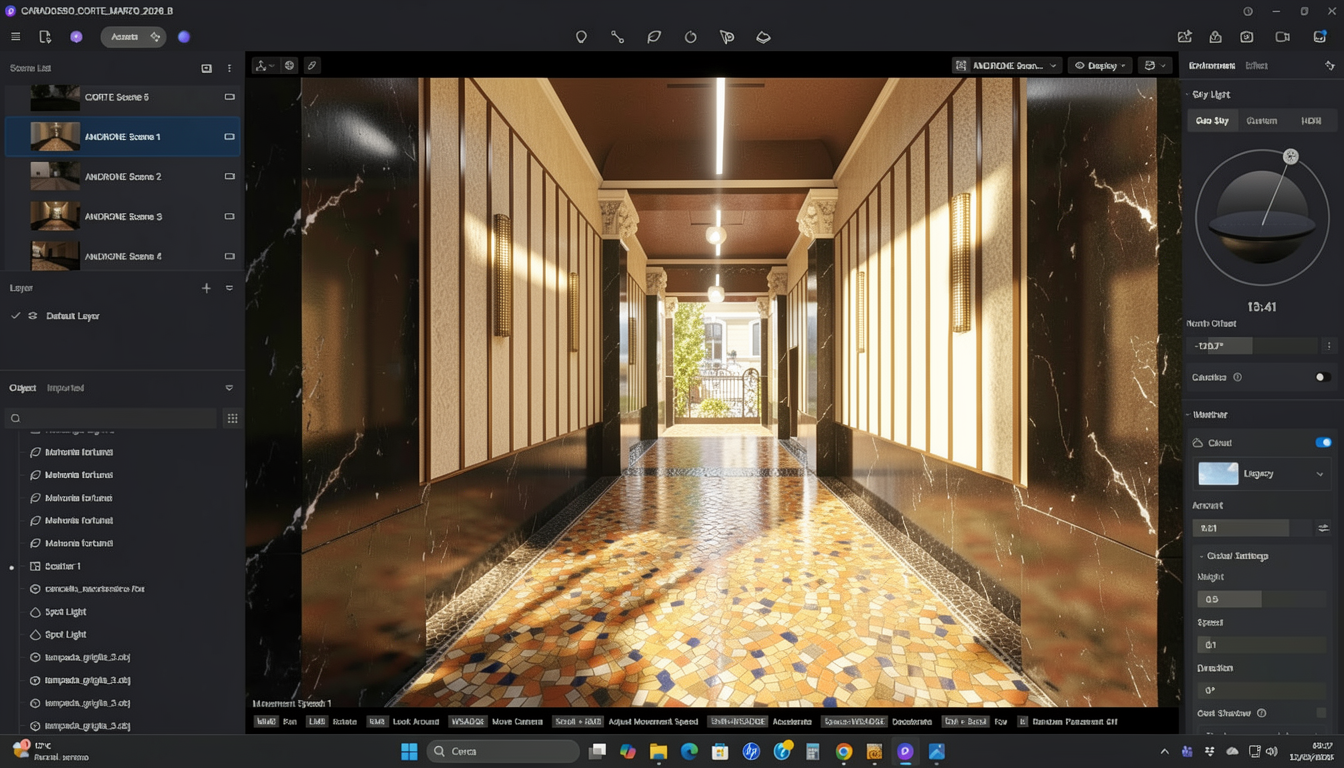Add a new layer with plus icon
The image size is (1344, 768).
pos(206,288)
